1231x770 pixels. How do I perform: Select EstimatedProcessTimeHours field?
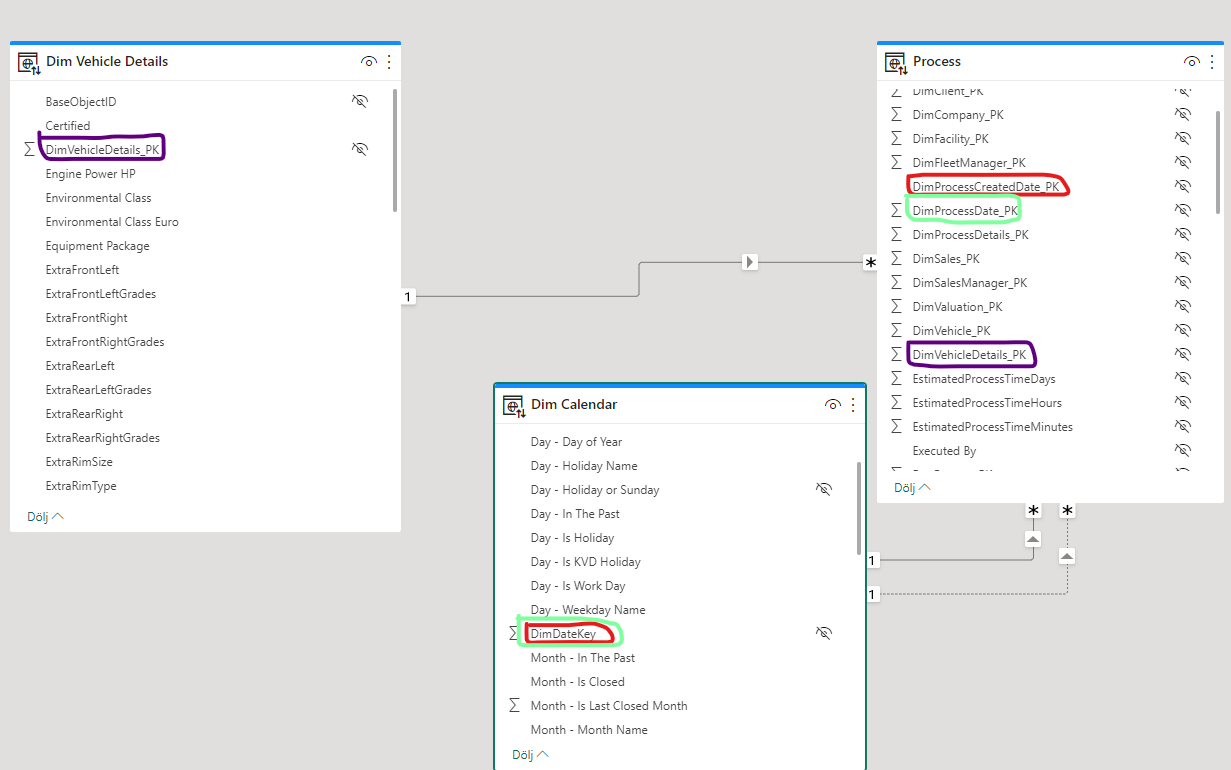click(x=987, y=402)
